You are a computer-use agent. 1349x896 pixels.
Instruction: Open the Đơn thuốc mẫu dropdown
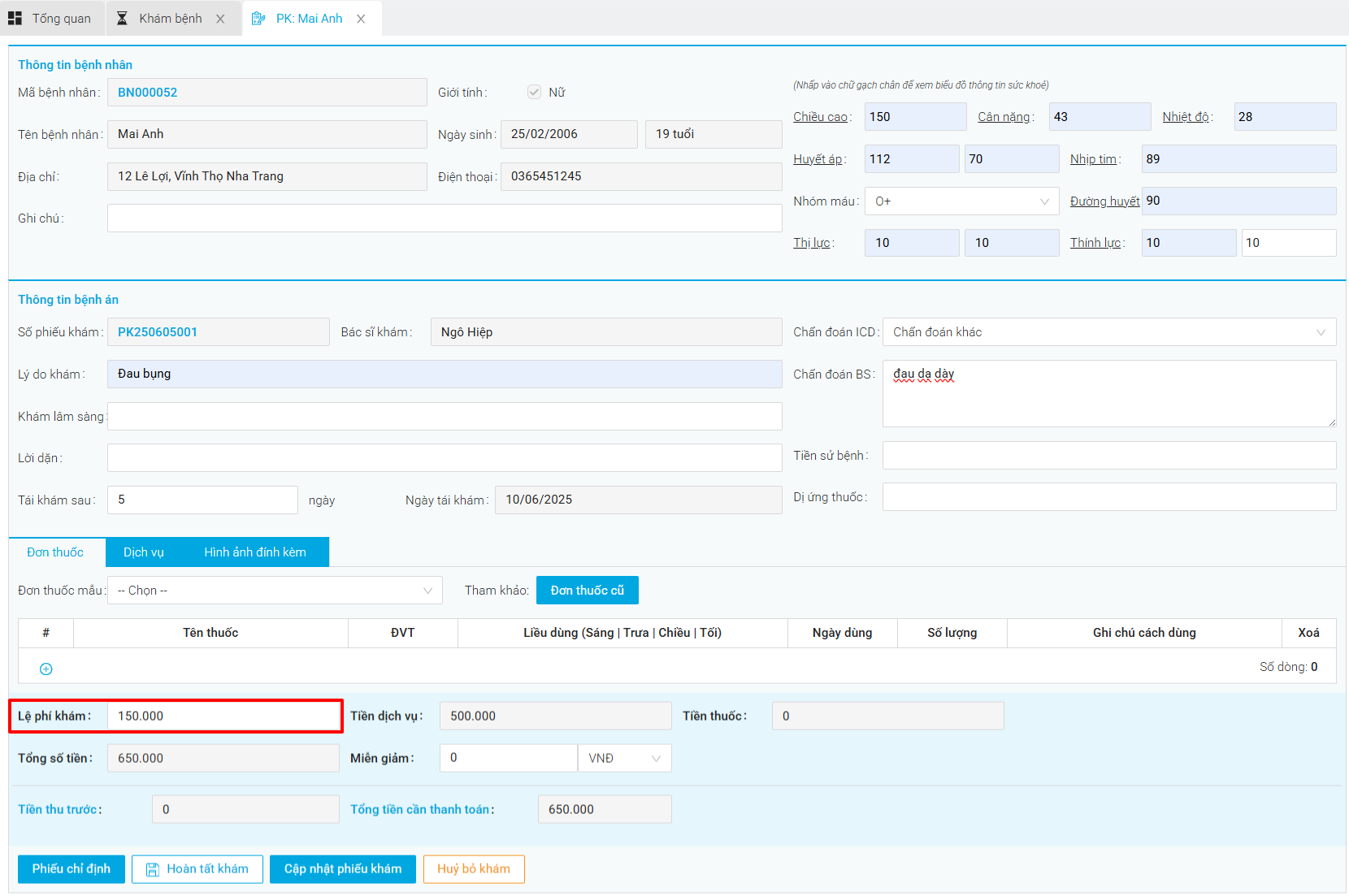275,591
